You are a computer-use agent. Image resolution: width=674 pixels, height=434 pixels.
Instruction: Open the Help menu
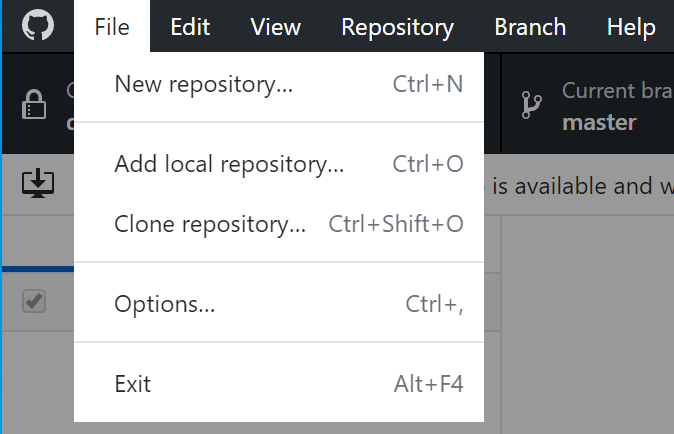631,27
